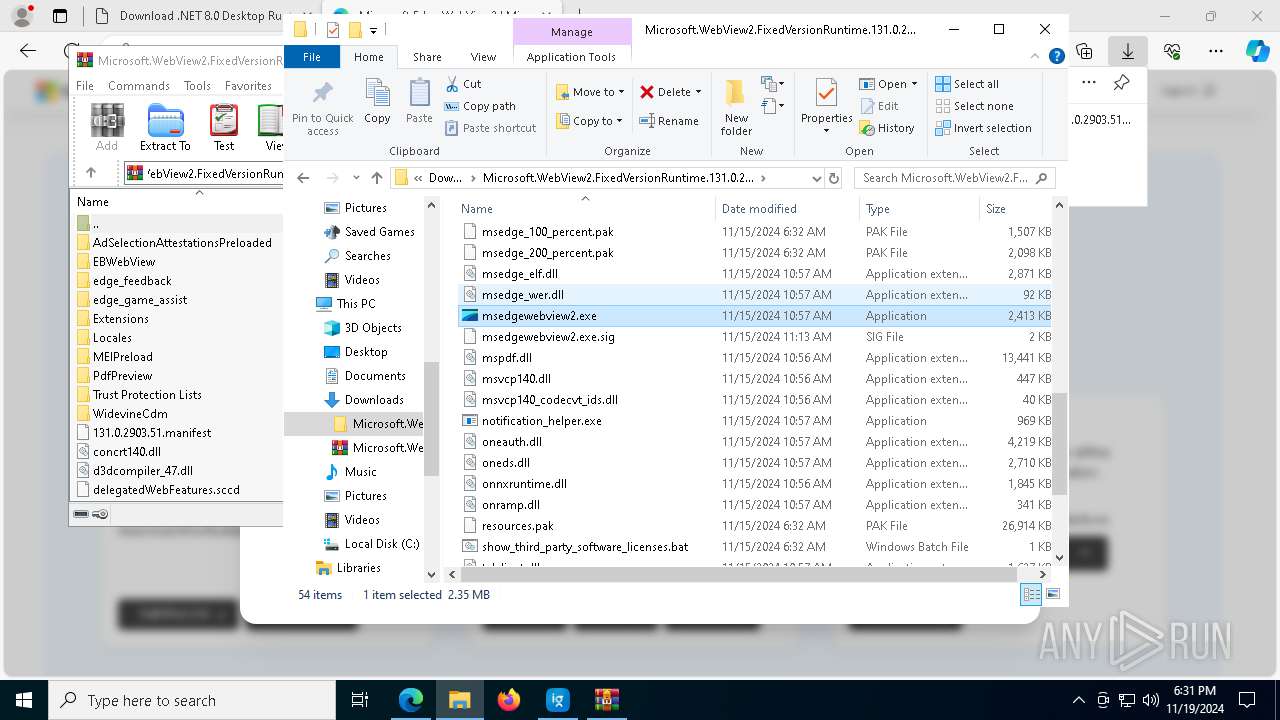
Task: Switch to the View ribbon tab
Action: pos(483,57)
